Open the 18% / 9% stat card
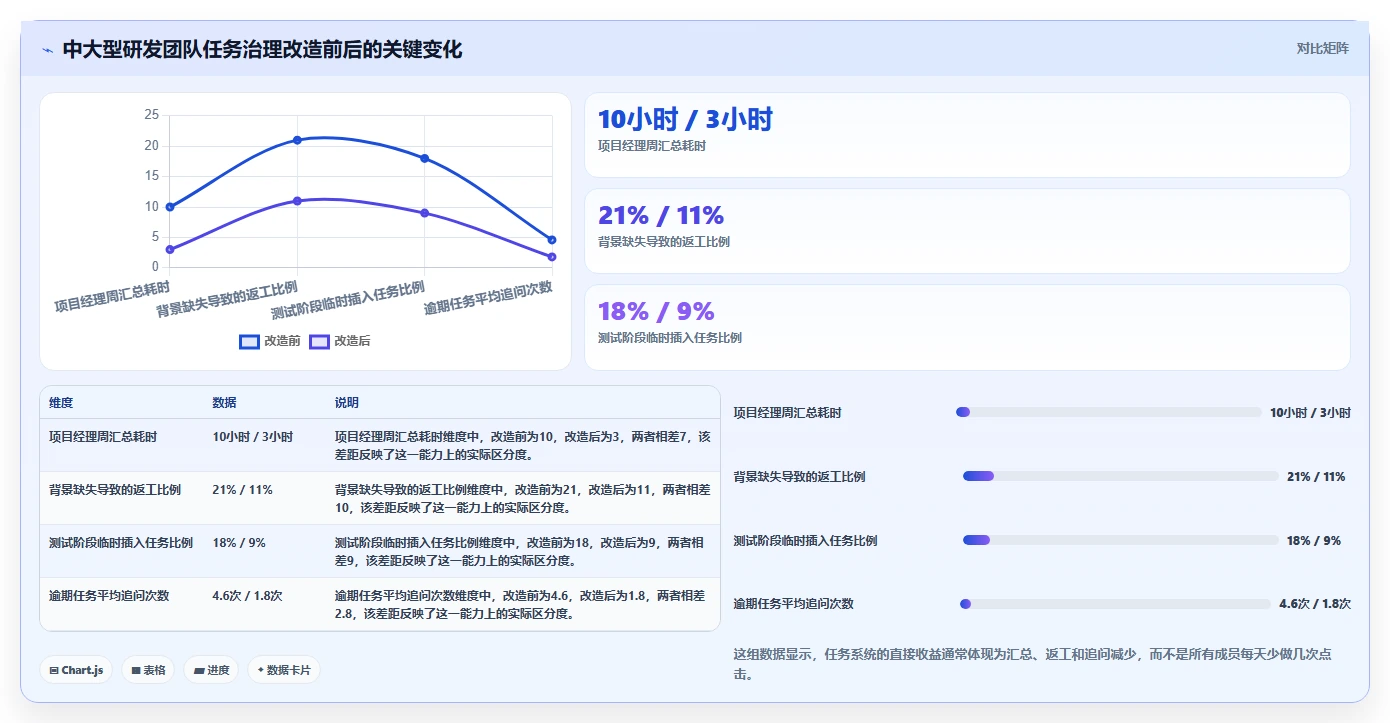The height and width of the screenshot is (723, 1390). coord(967,327)
